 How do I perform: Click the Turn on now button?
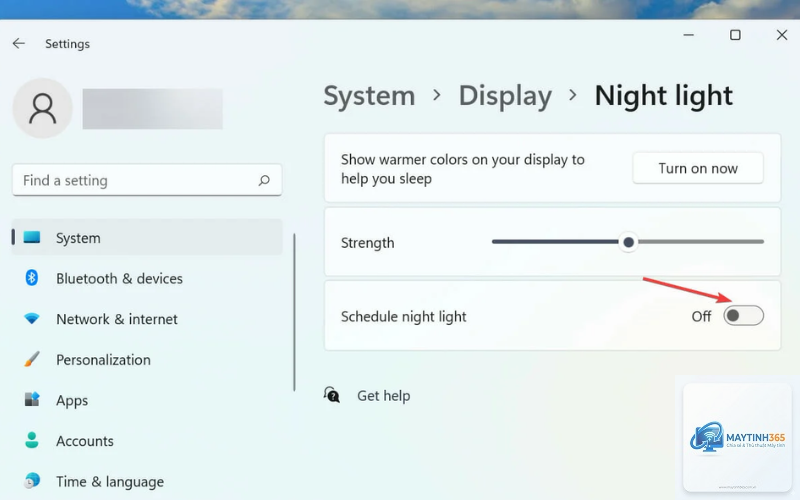(698, 168)
